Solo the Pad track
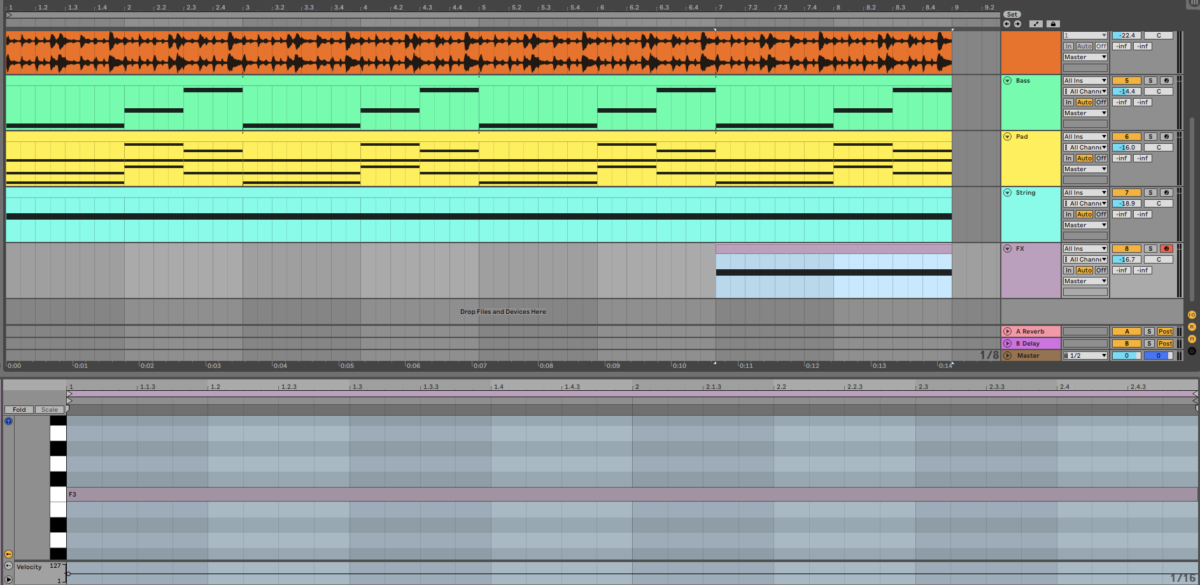Viewport: 1200px width, 585px height. click(x=1150, y=136)
